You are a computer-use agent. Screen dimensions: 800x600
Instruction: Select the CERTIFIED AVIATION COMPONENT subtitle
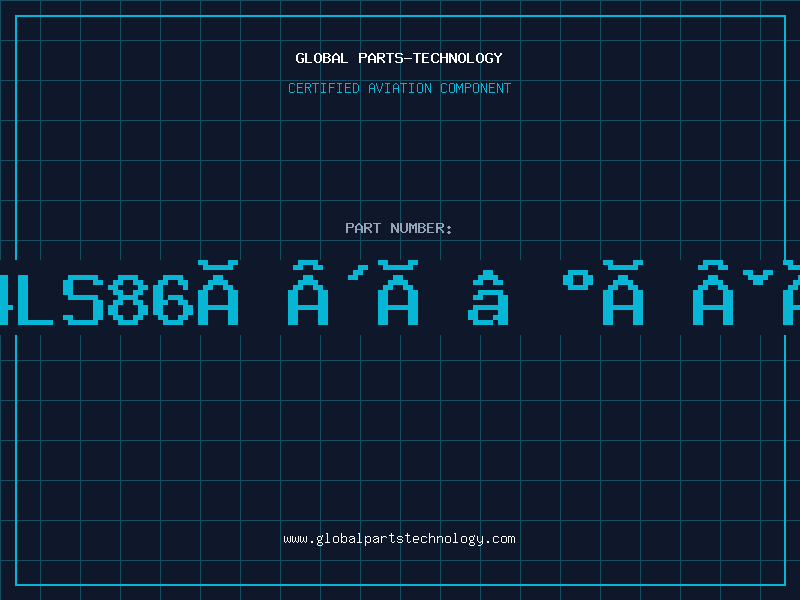pos(399,88)
